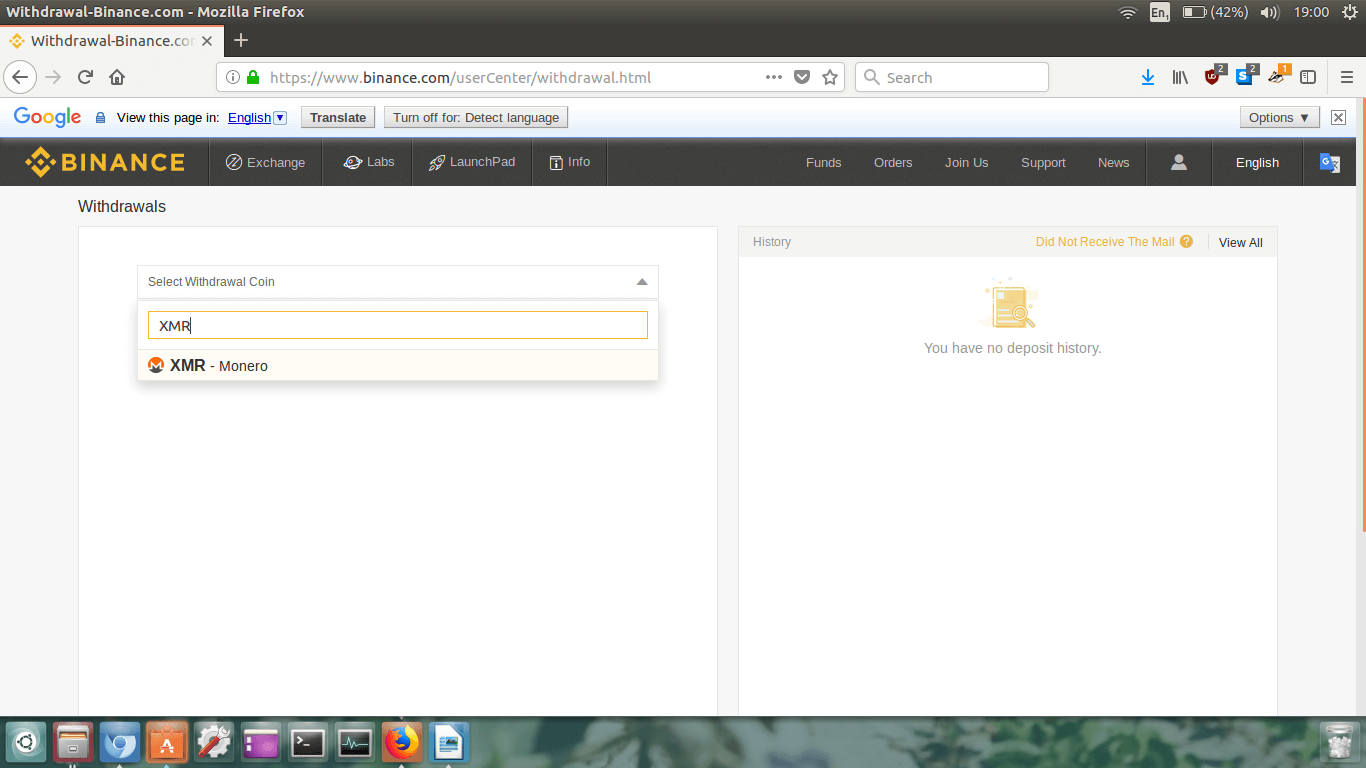
Task: Switch to Firefox in the dock
Action: pyautogui.click(x=402, y=743)
